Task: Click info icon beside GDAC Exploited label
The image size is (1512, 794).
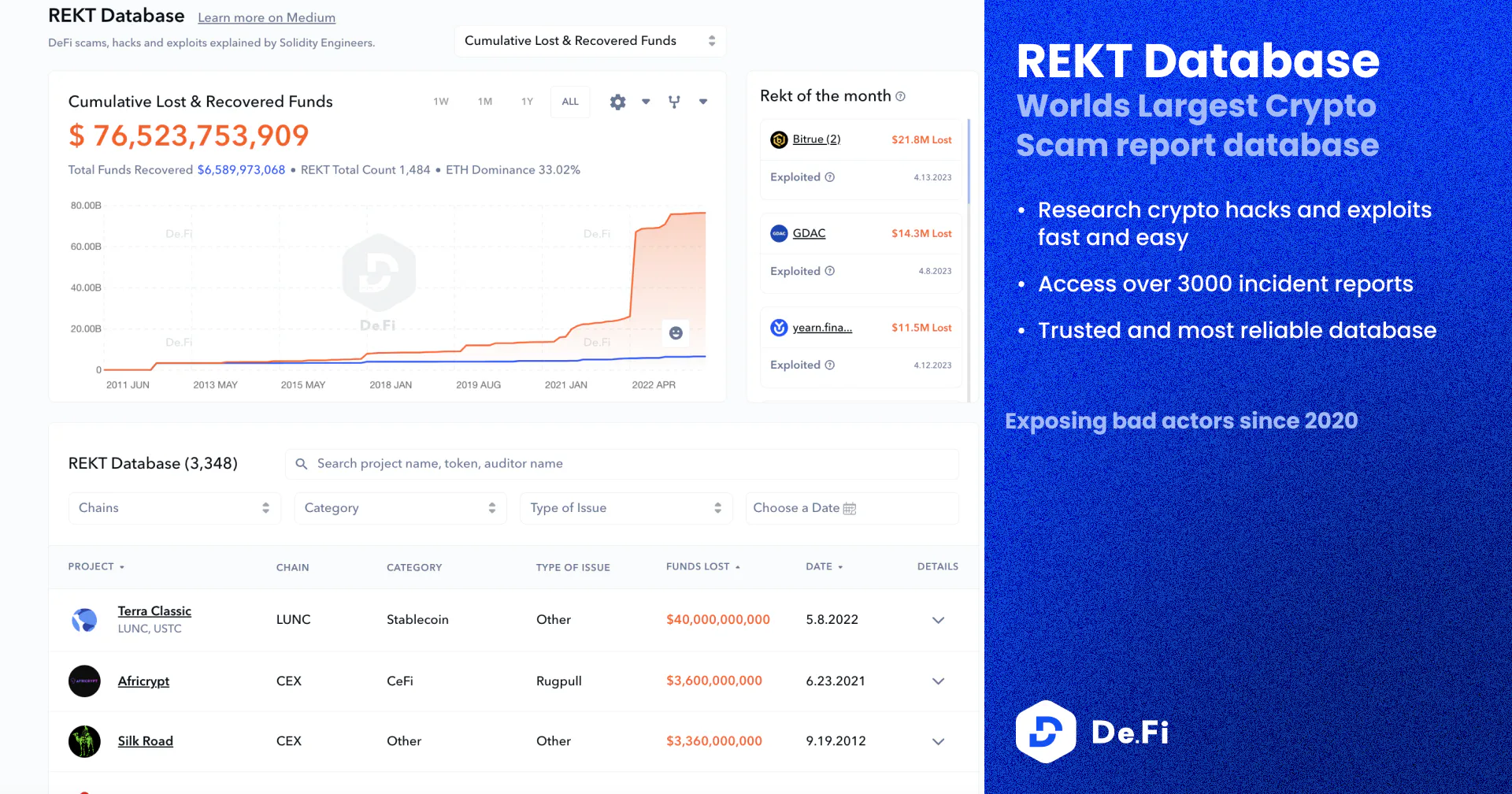Action: pyautogui.click(x=829, y=271)
